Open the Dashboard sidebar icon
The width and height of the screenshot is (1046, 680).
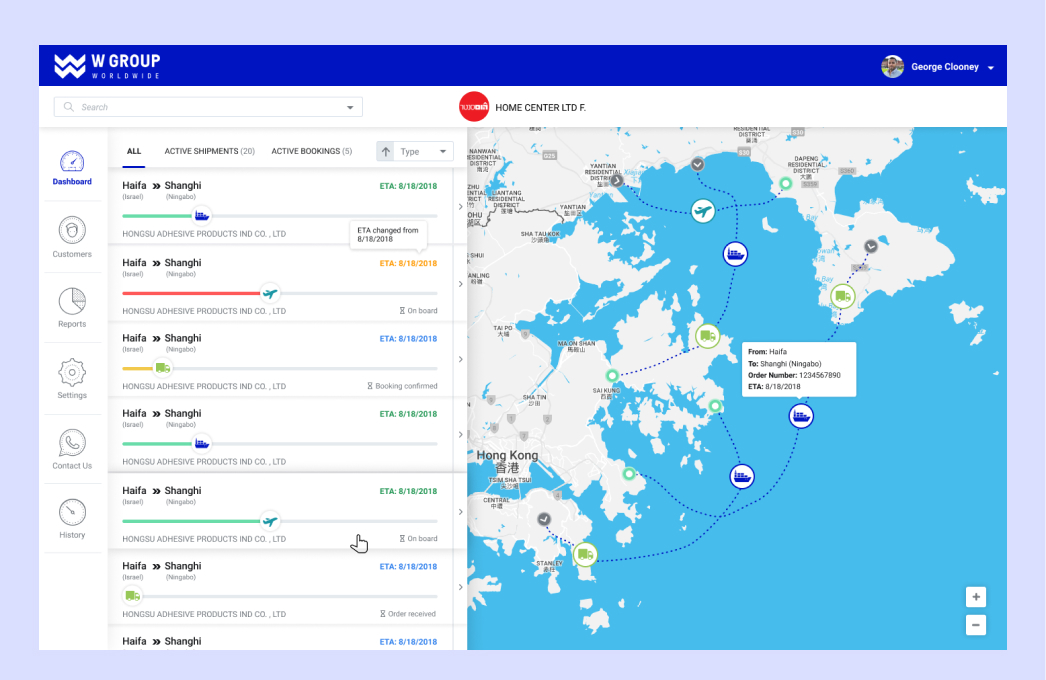point(72,161)
